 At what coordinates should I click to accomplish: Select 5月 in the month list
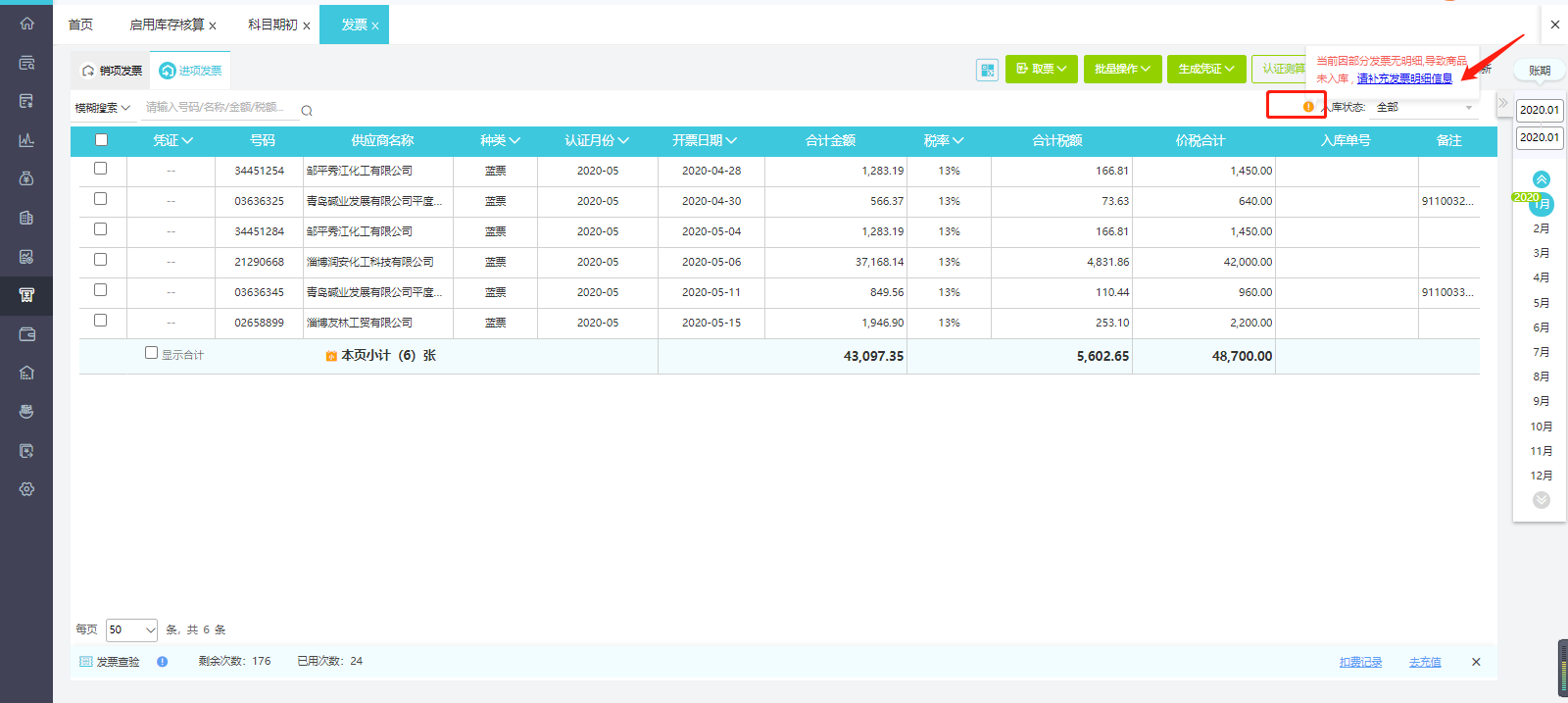[x=1542, y=303]
